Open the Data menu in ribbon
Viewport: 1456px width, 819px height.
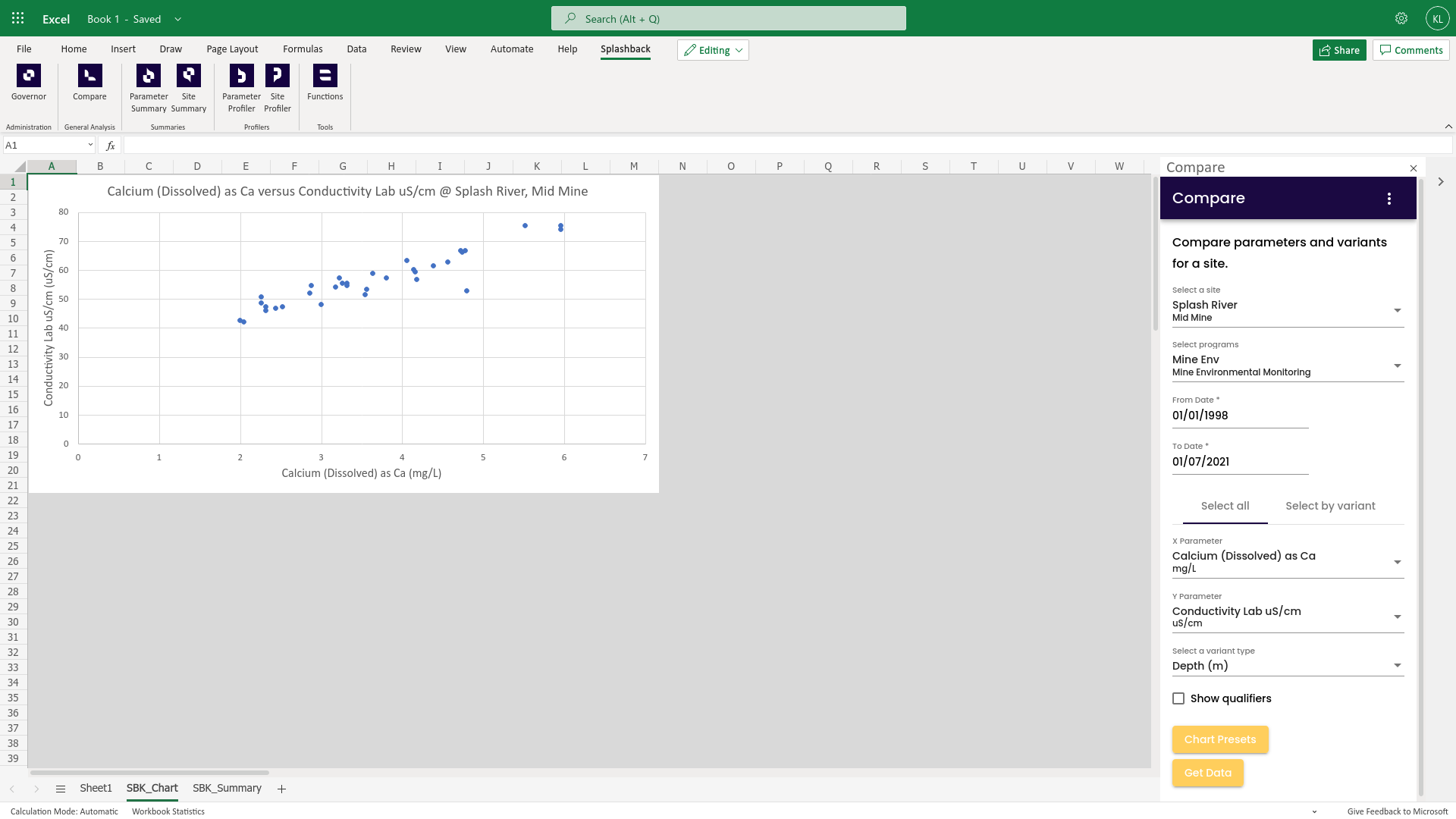[x=356, y=48]
